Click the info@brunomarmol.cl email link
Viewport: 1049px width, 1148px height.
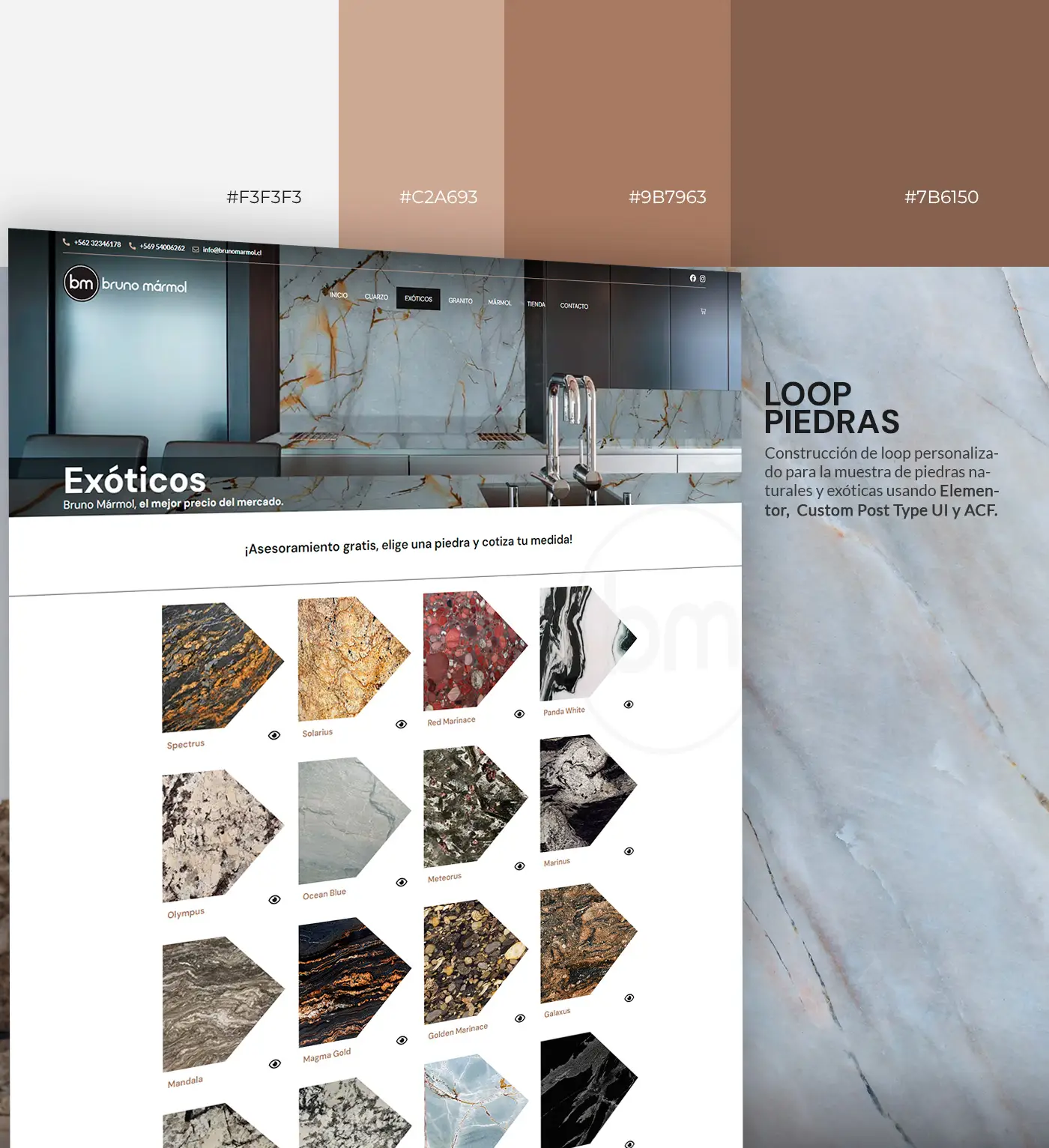pos(232,251)
